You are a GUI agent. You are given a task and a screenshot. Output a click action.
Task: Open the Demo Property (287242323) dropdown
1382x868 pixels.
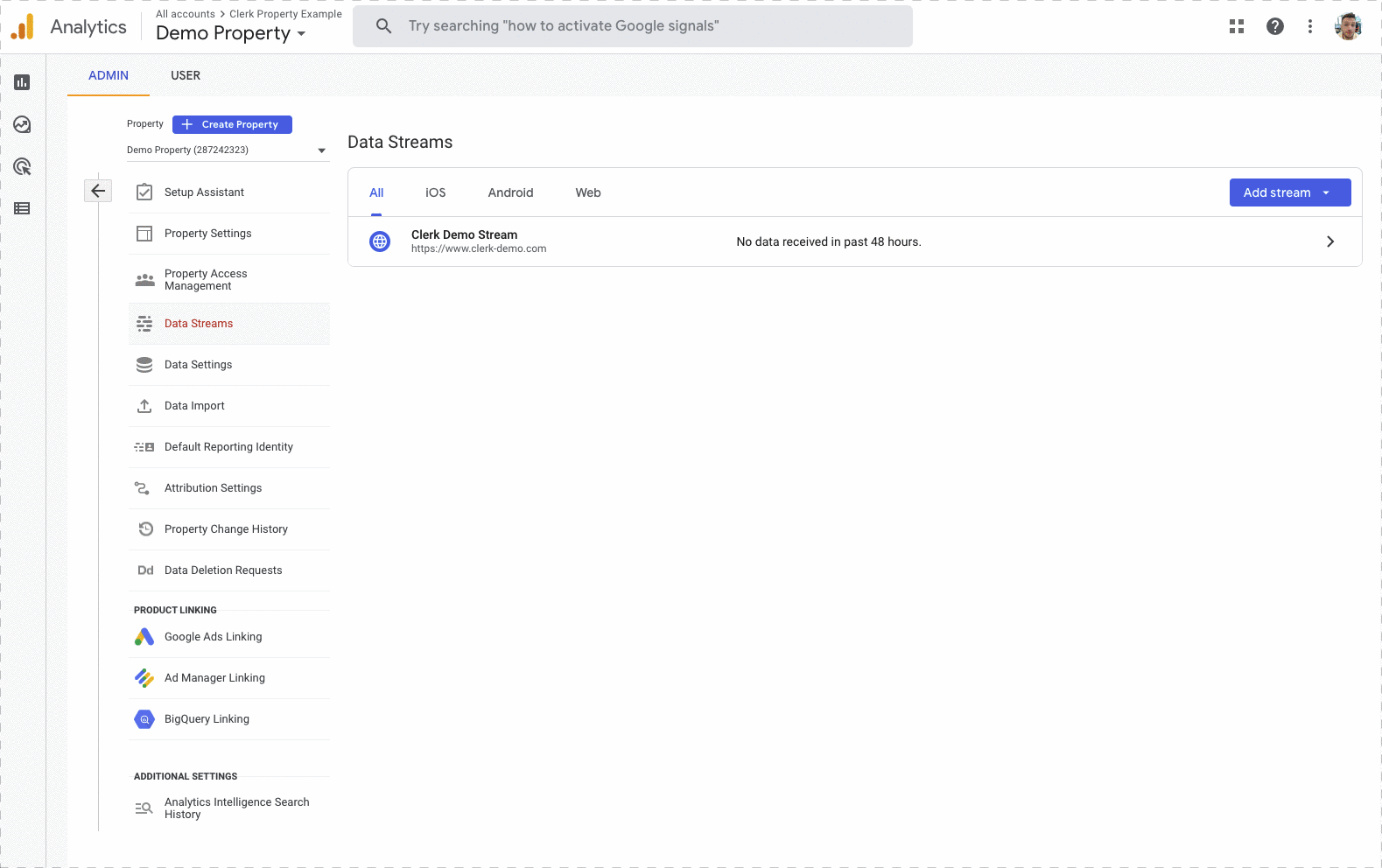coord(227,150)
